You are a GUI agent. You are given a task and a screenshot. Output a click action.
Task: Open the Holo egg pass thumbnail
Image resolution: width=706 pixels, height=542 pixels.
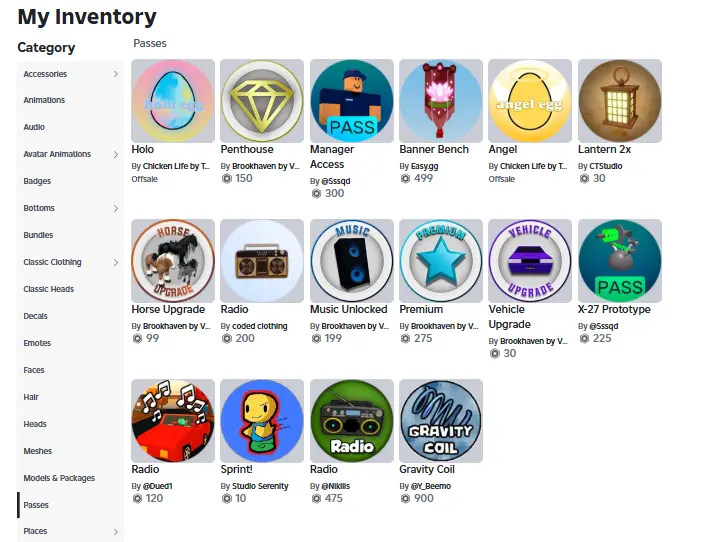[x=173, y=101]
